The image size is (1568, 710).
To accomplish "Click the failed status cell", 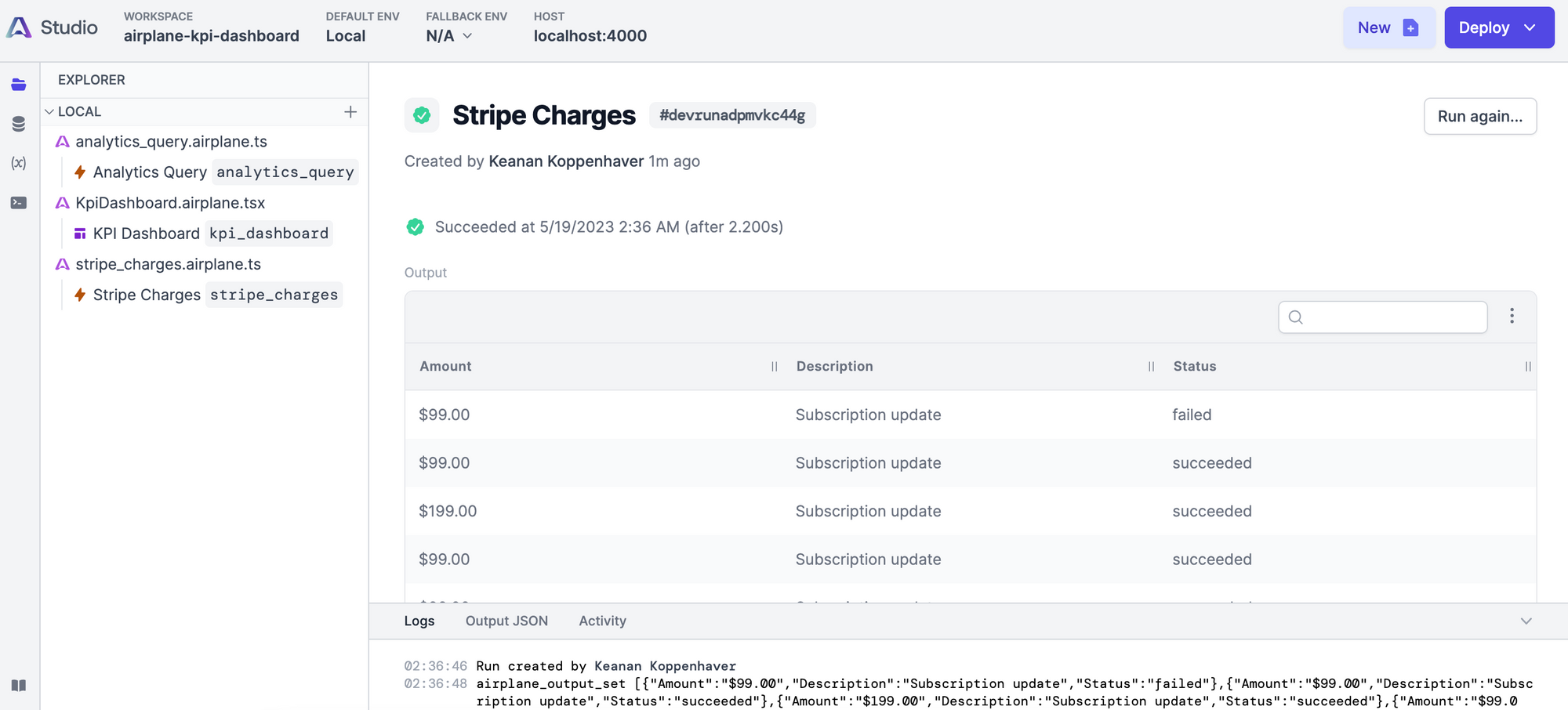I will [1192, 415].
